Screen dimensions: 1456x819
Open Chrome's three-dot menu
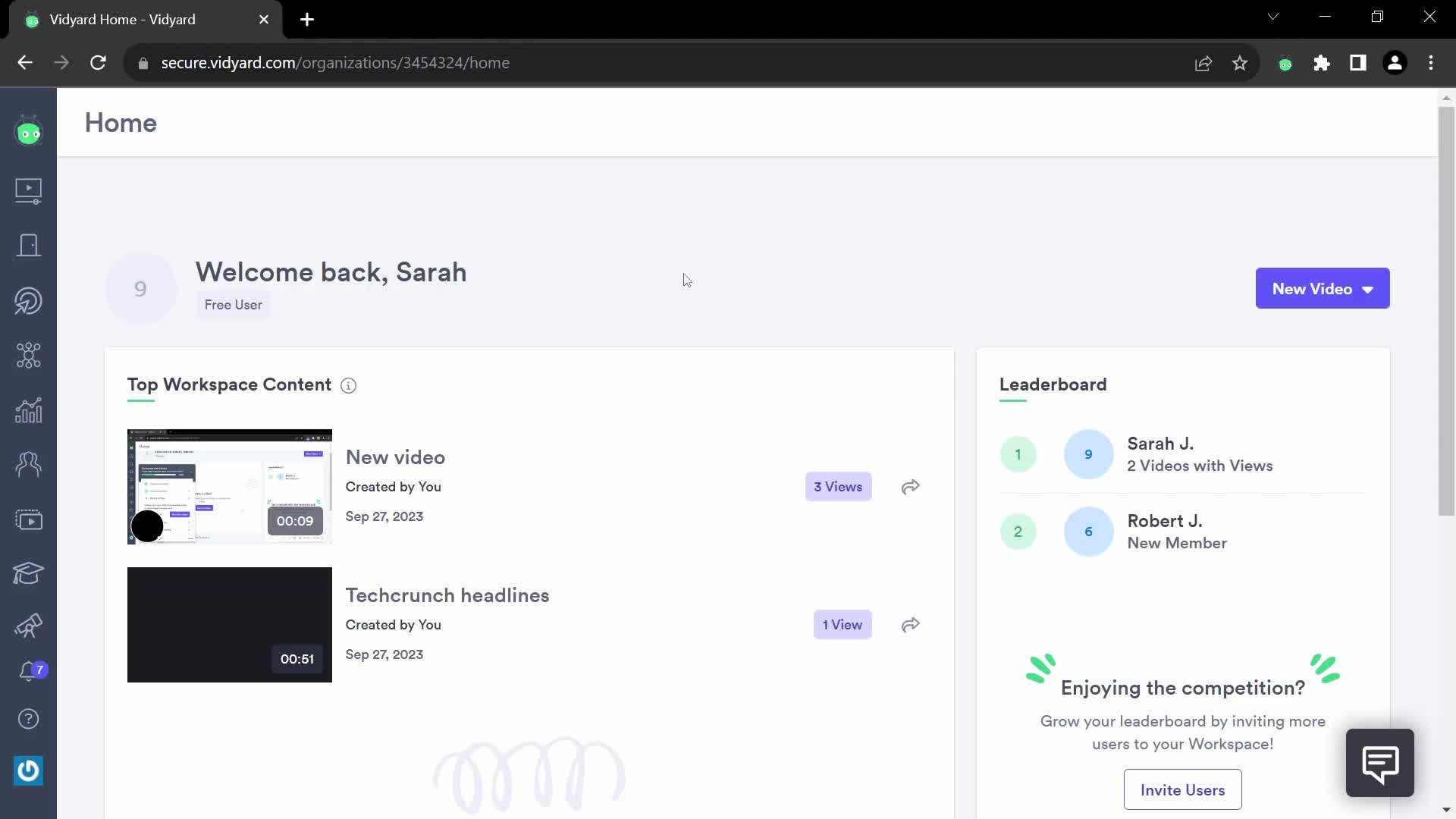tap(1431, 63)
